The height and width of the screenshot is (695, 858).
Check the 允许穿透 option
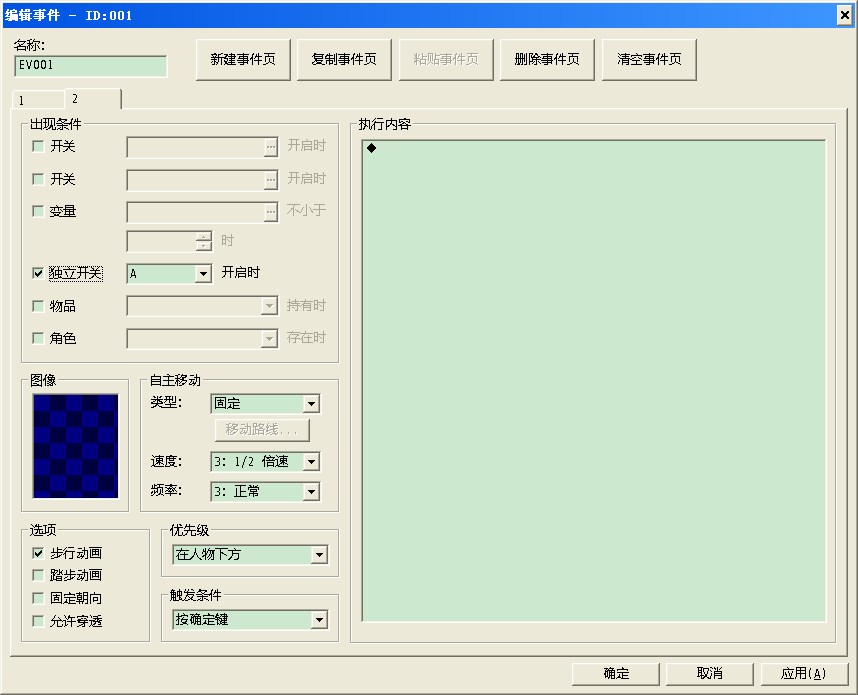(x=38, y=621)
